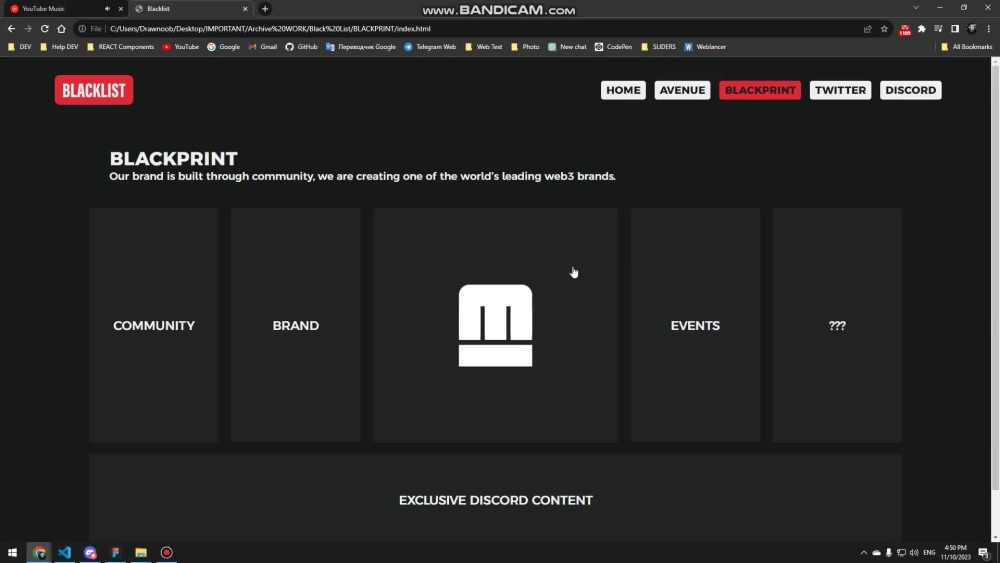Mute the YouTube Music tab audio icon
Image resolution: width=1000 pixels, height=563 pixels.
click(107, 9)
